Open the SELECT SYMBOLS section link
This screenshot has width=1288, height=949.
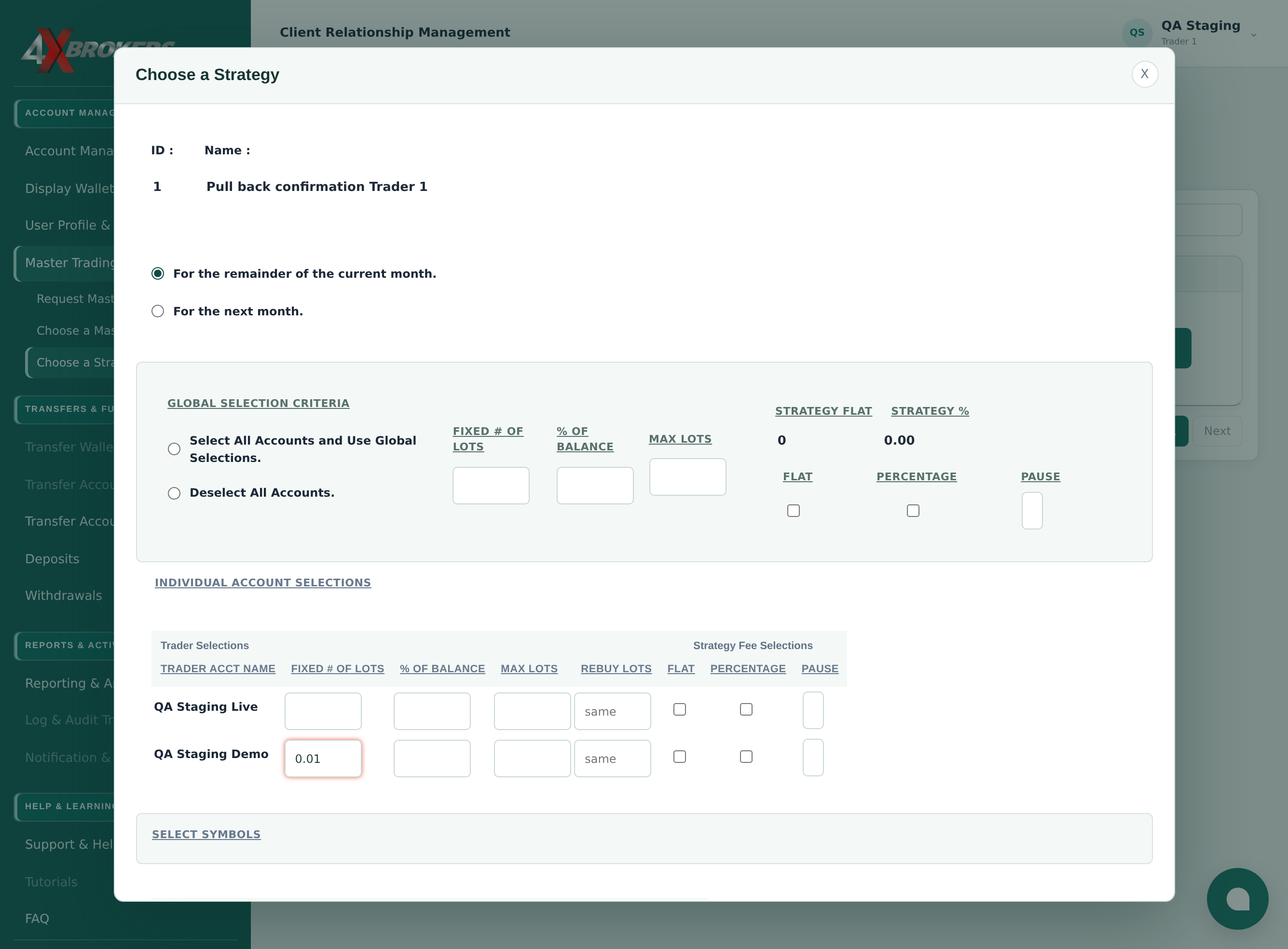click(206, 834)
